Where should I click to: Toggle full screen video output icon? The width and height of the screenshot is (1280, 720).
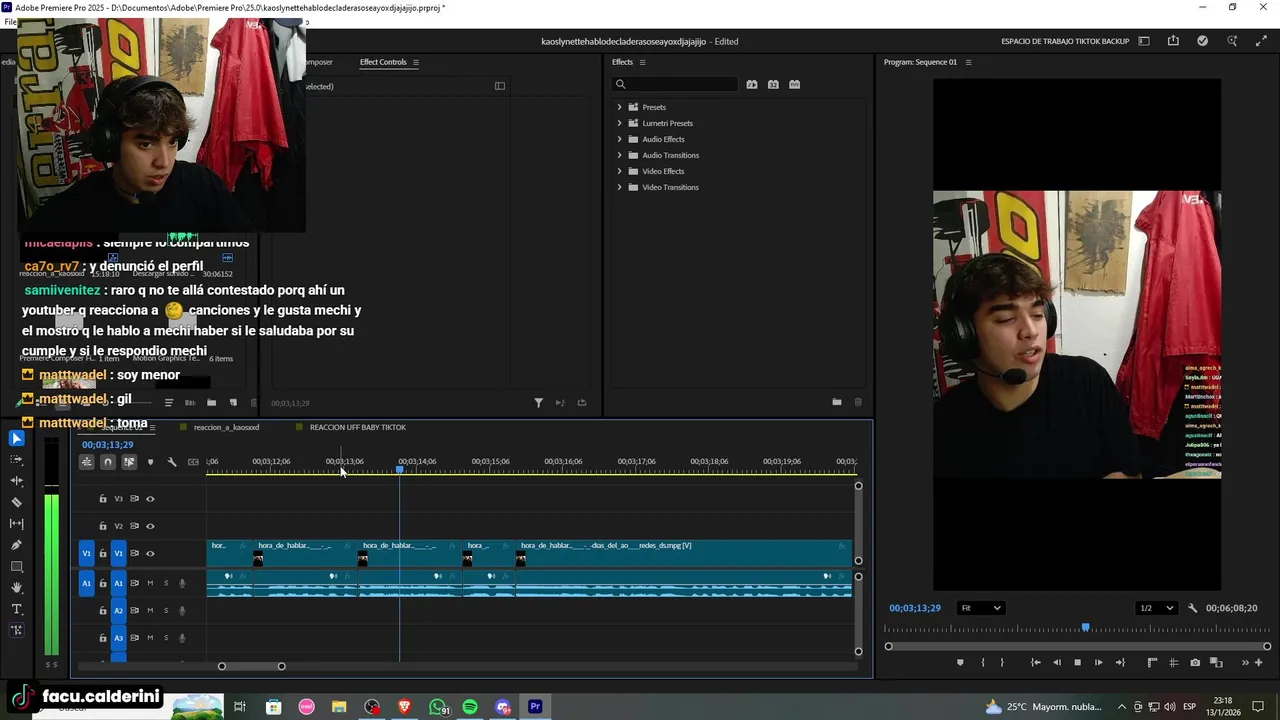[1261, 41]
